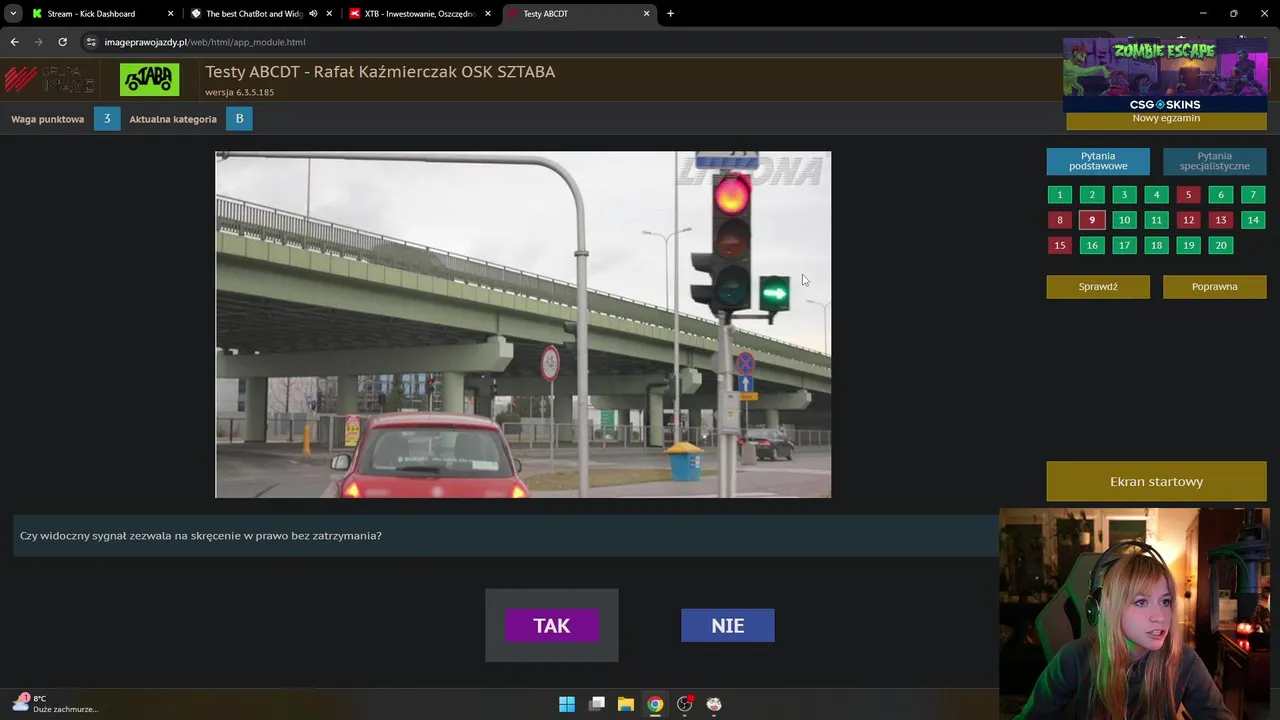Image resolution: width=1280 pixels, height=720 pixels.
Task: Show Pytania specjalistyczne questions
Action: pos(1214,161)
